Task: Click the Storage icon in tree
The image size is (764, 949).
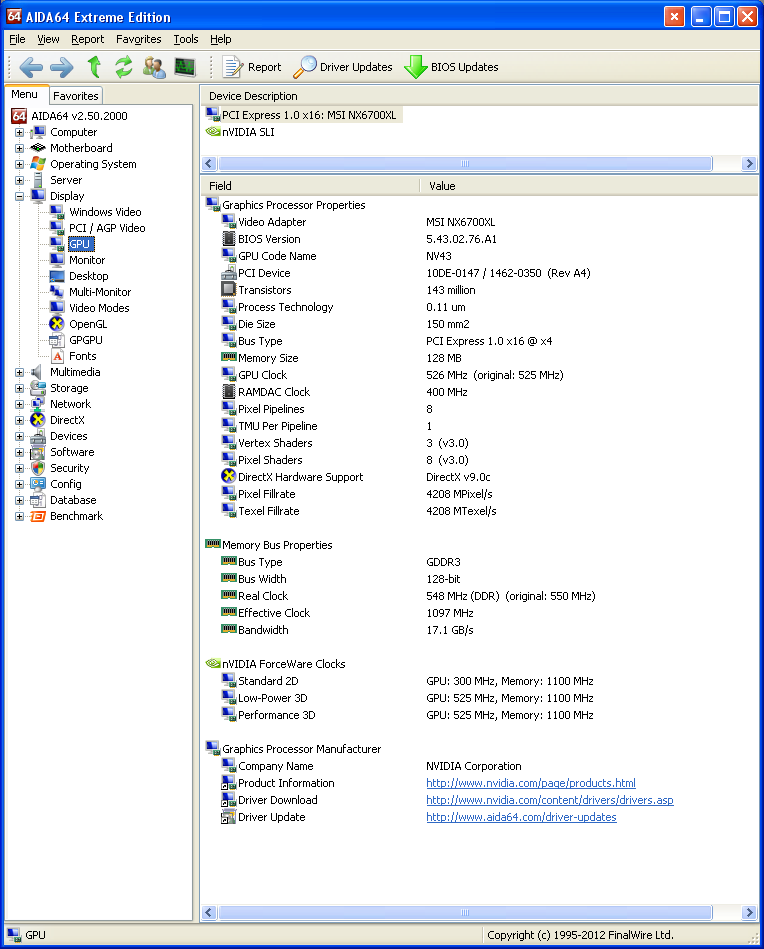Action: click(x=38, y=388)
